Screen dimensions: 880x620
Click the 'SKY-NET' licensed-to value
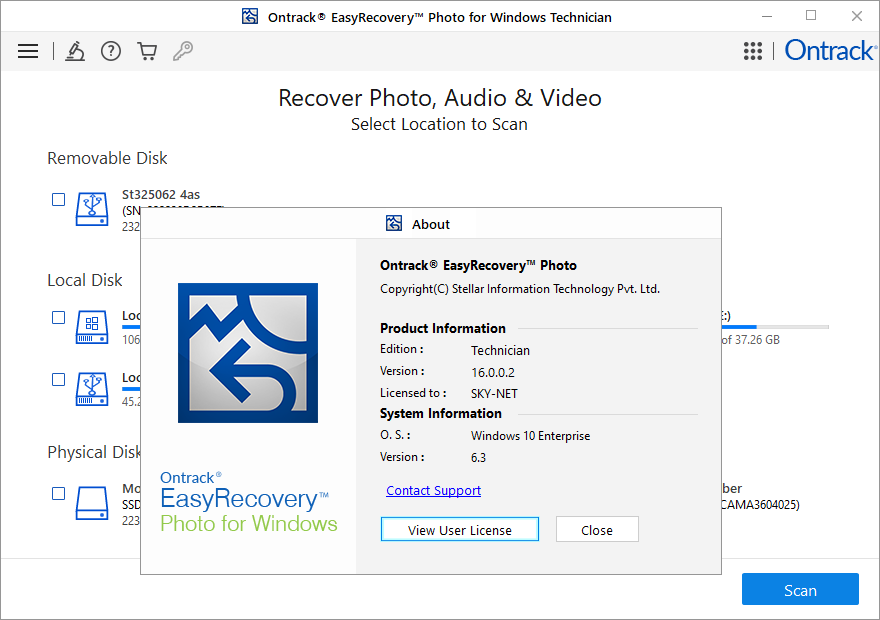point(494,394)
